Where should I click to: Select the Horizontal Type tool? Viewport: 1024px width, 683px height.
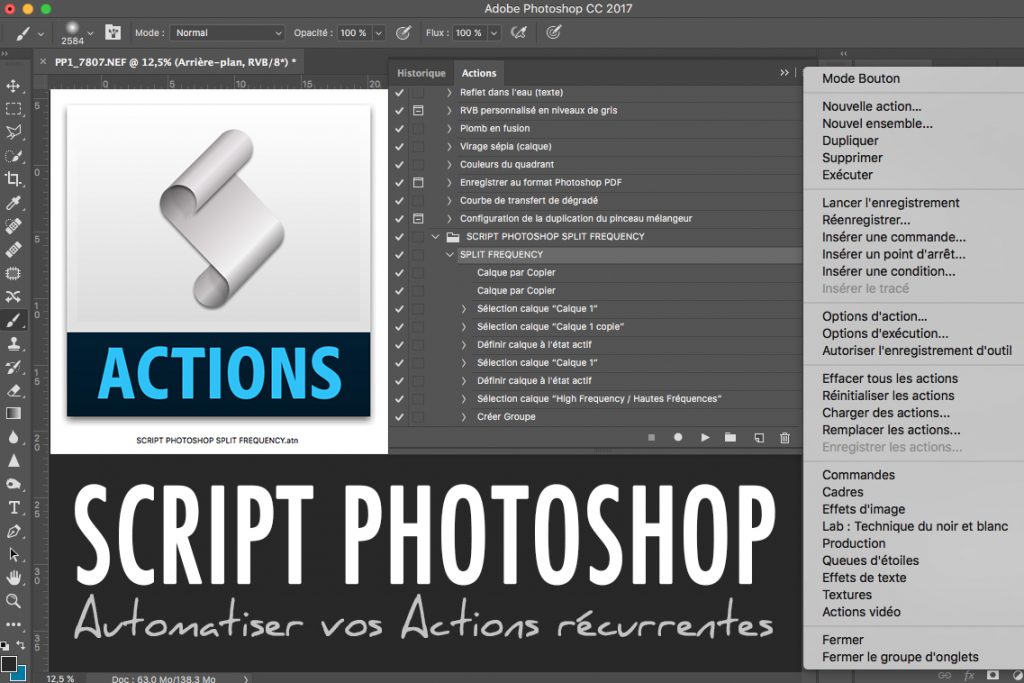pos(13,507)
